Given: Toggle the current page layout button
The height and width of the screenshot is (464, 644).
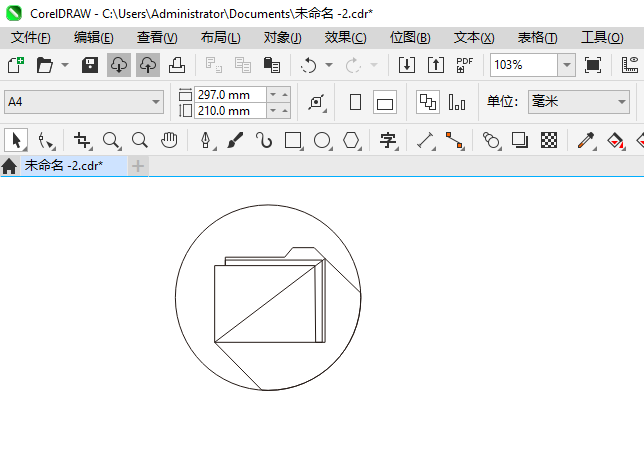Looking at the screenshot, I should [457, 102].
